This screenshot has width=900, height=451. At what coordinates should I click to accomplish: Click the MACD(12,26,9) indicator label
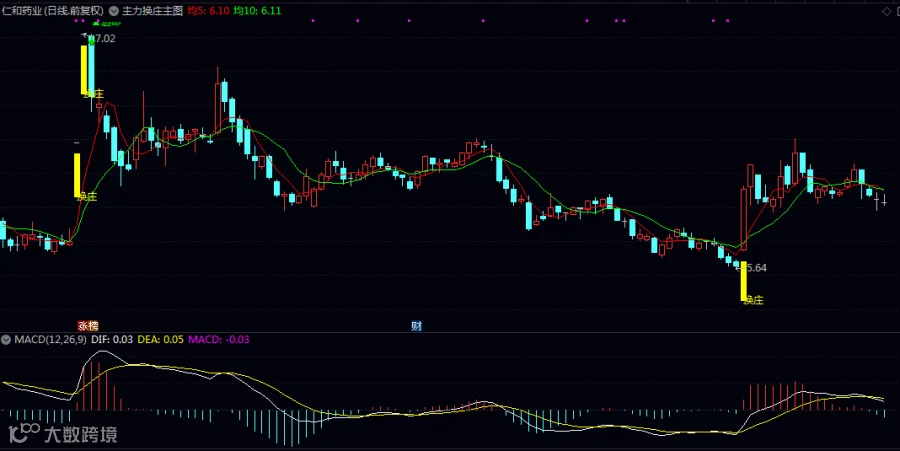click(x=51, y=340)
